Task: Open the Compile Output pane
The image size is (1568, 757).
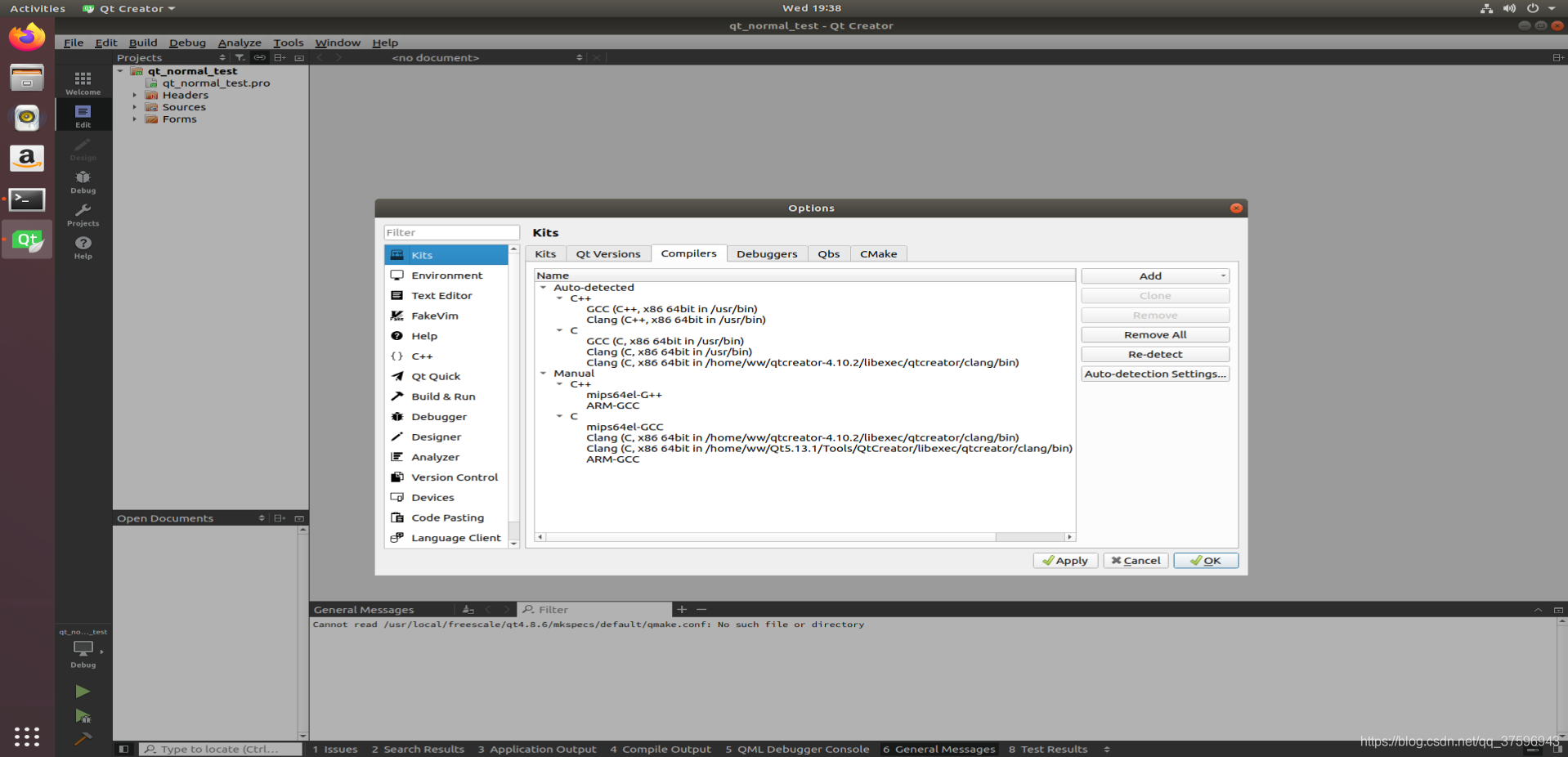Action: coord(661,749)
